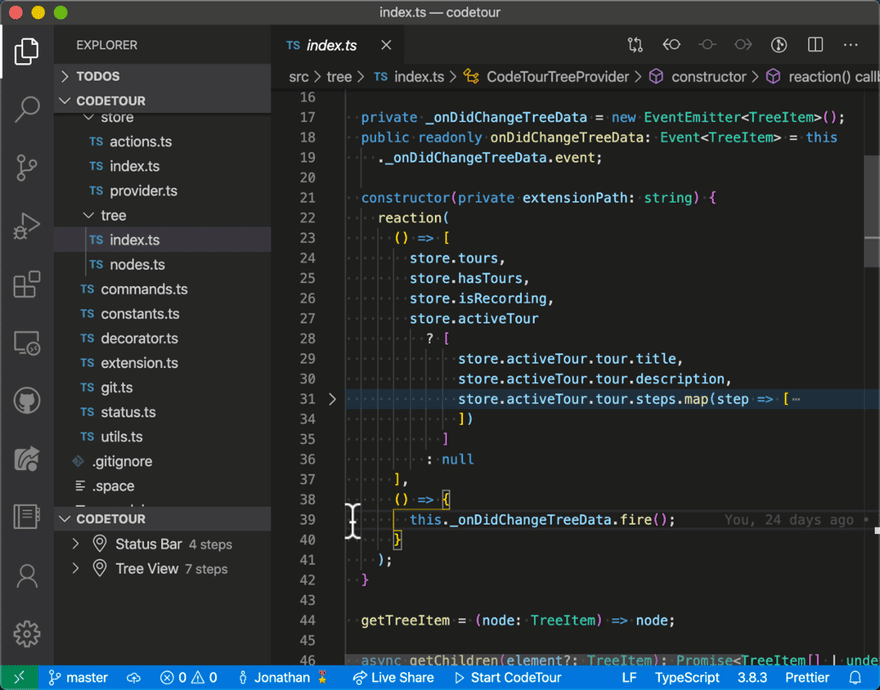
Task: Open utils.ts file
Action: tap(163, 437)
